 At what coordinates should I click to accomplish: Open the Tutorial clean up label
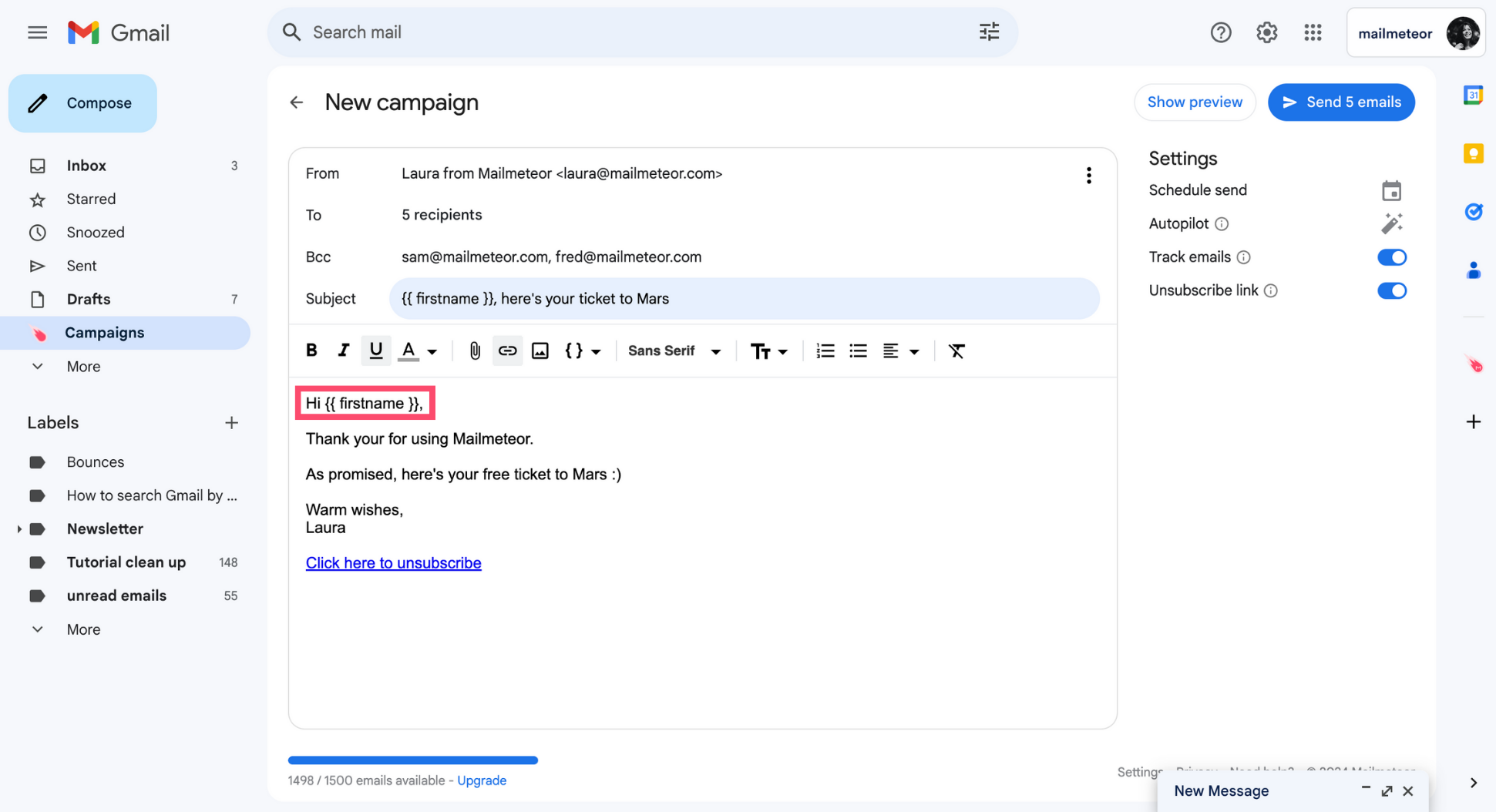[x=125, y=562]
